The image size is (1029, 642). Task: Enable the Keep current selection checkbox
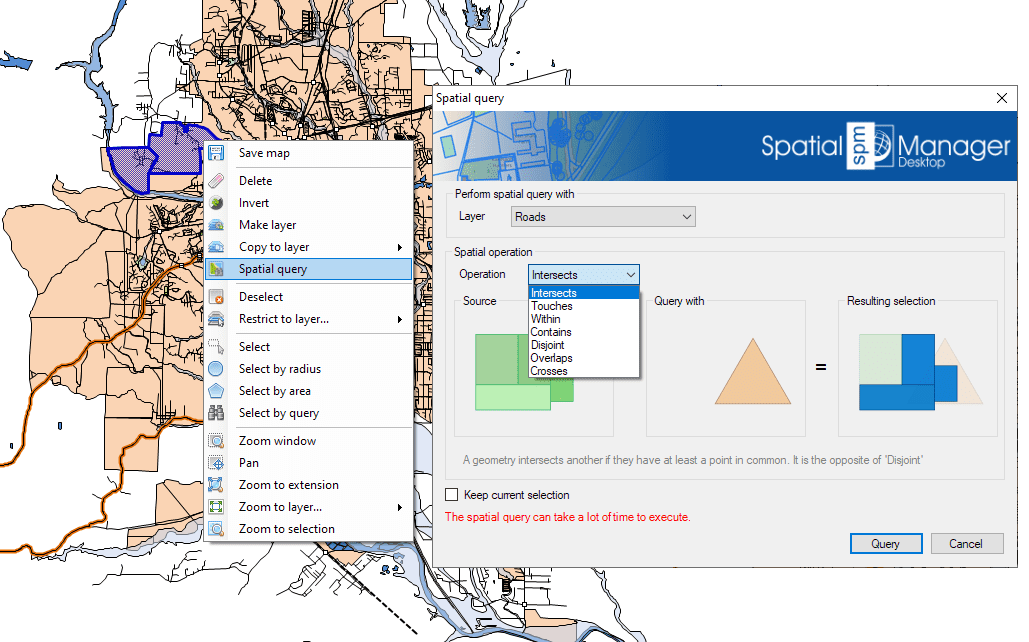coord(452,495)
